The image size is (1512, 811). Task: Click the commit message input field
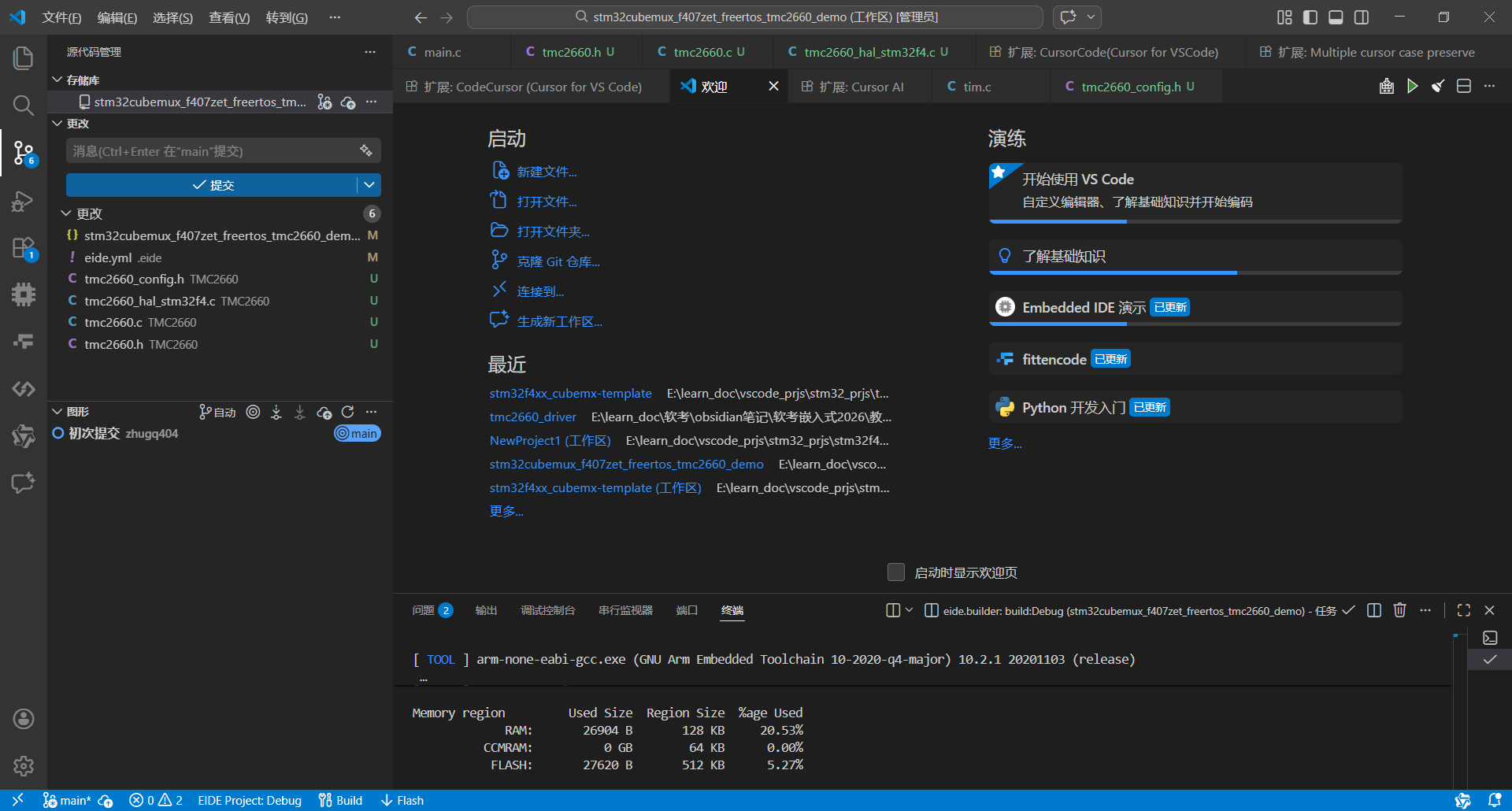[213, 150]
